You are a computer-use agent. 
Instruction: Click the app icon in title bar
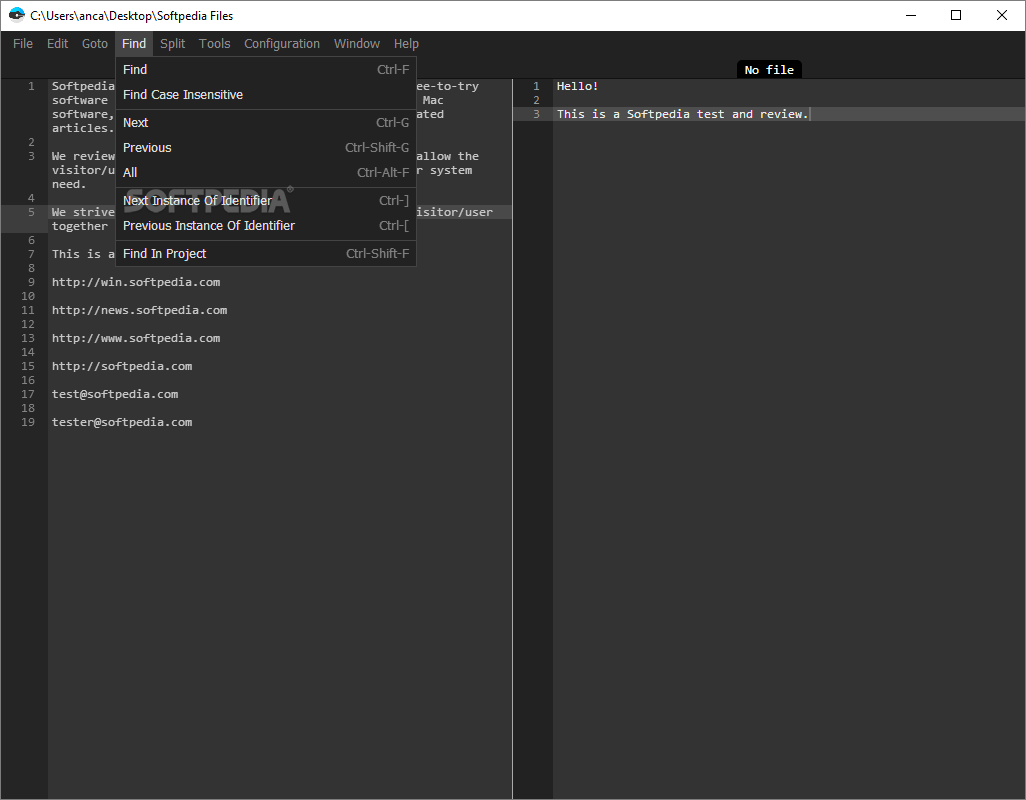(16, 15)
